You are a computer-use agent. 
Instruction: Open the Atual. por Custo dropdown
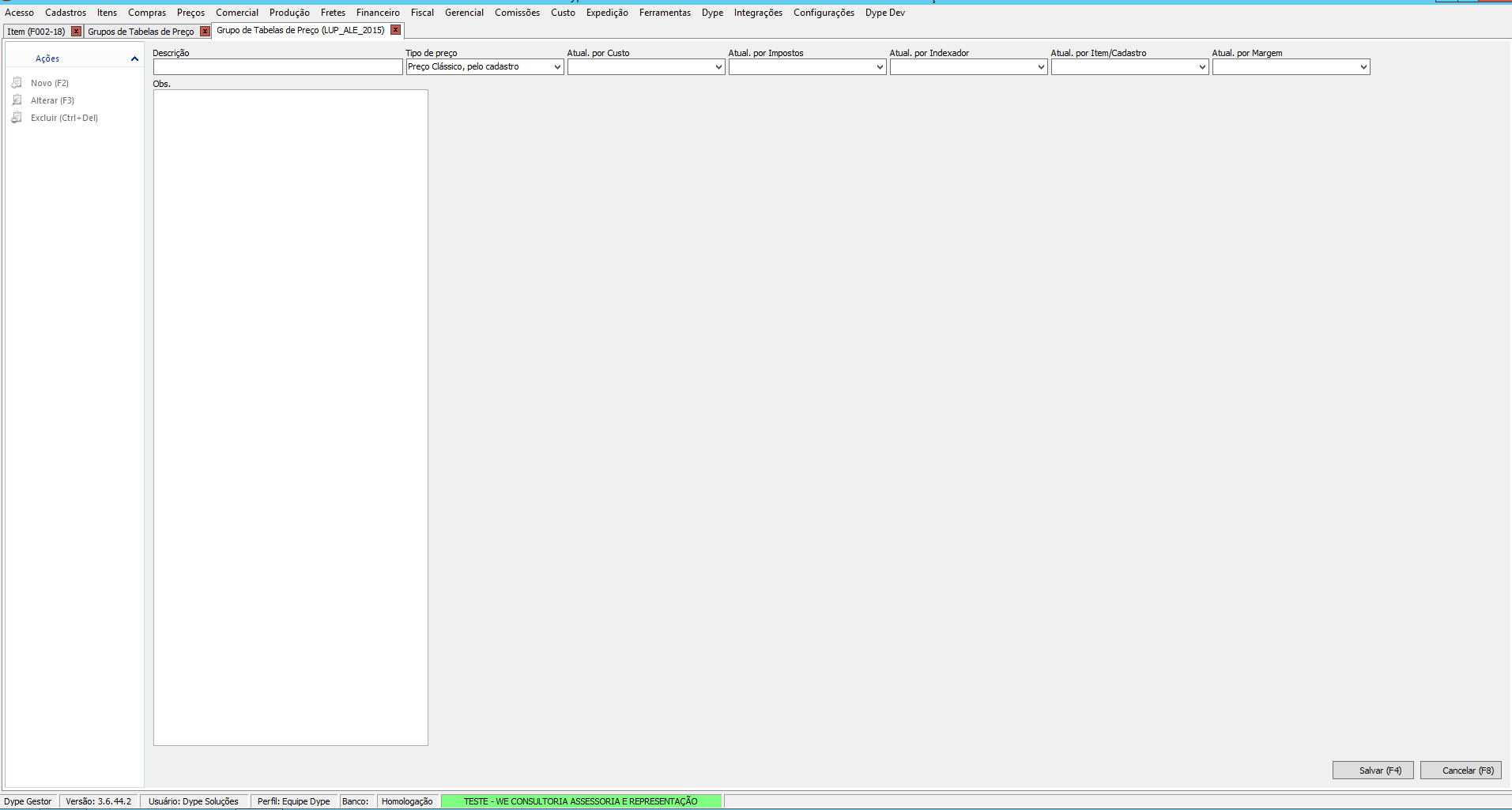pos(718,67)
